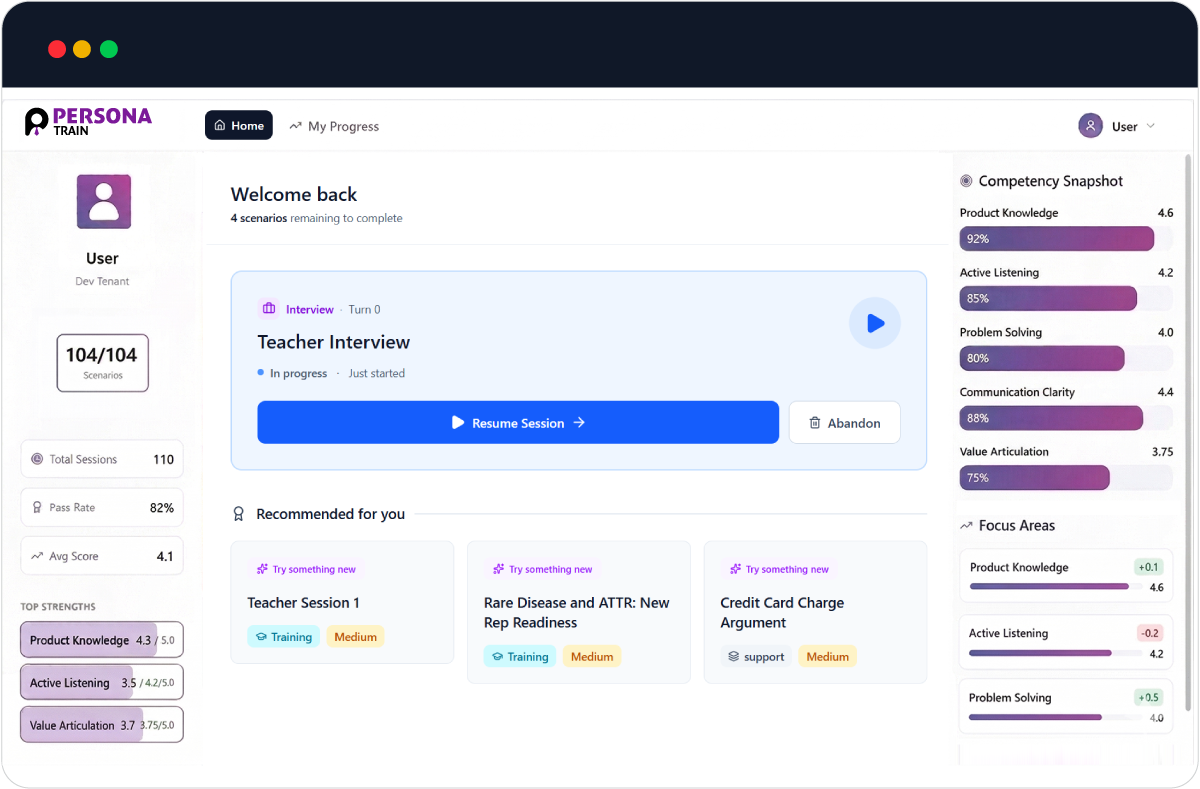Click the Total Sessions icon
Screen dimensions: 1200x789
click(39, 458)
